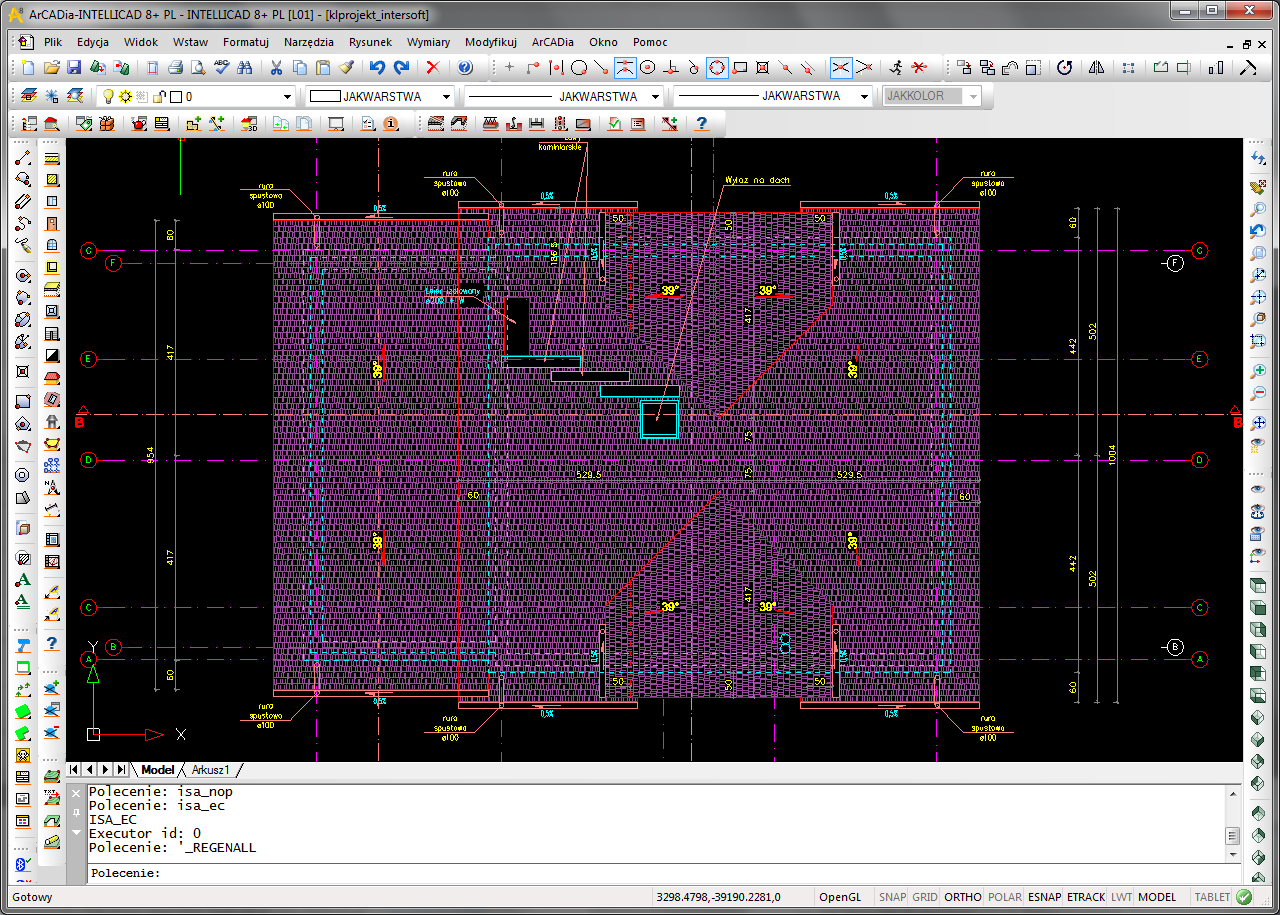Click the red X delete icon
The width and height of the screenshot is (1280, 915).
[x=433, y=68]
